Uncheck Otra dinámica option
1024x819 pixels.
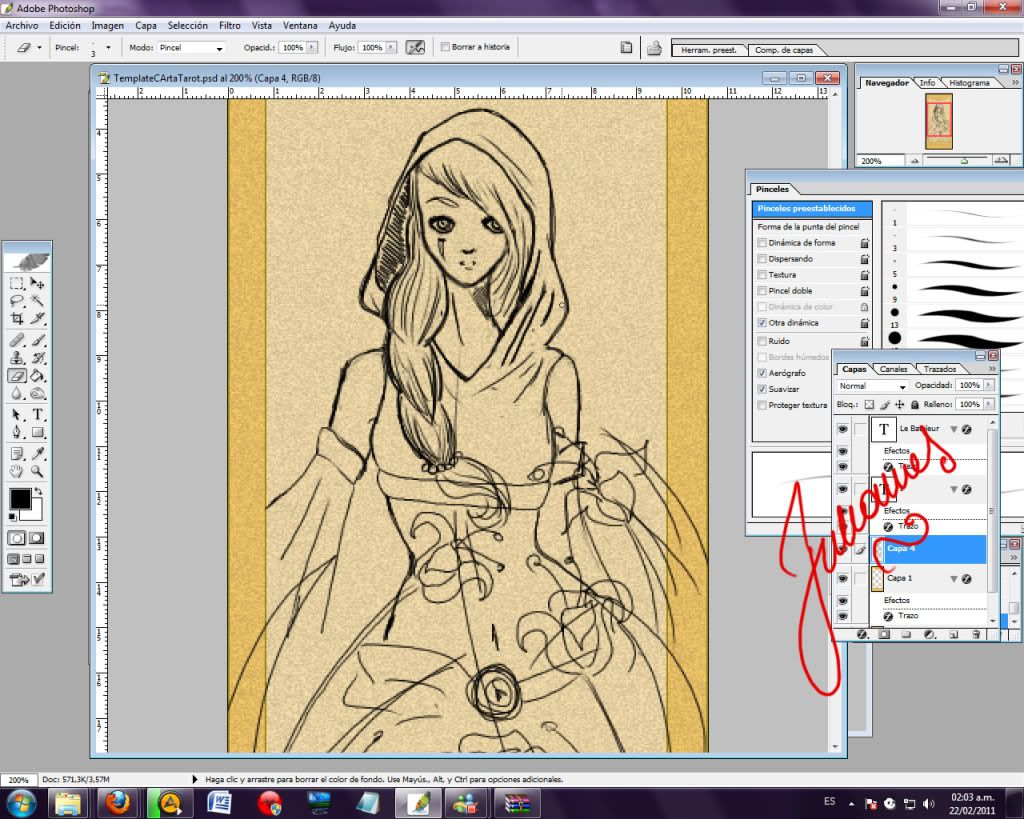[x=761, y=323]
